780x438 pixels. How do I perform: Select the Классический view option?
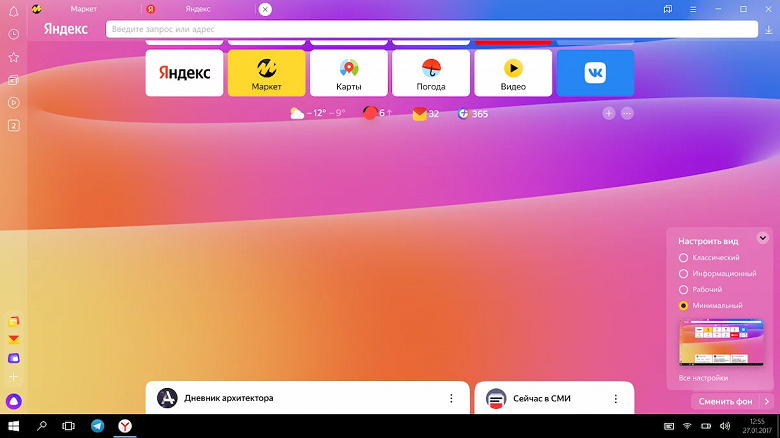[x=683, y=258]
